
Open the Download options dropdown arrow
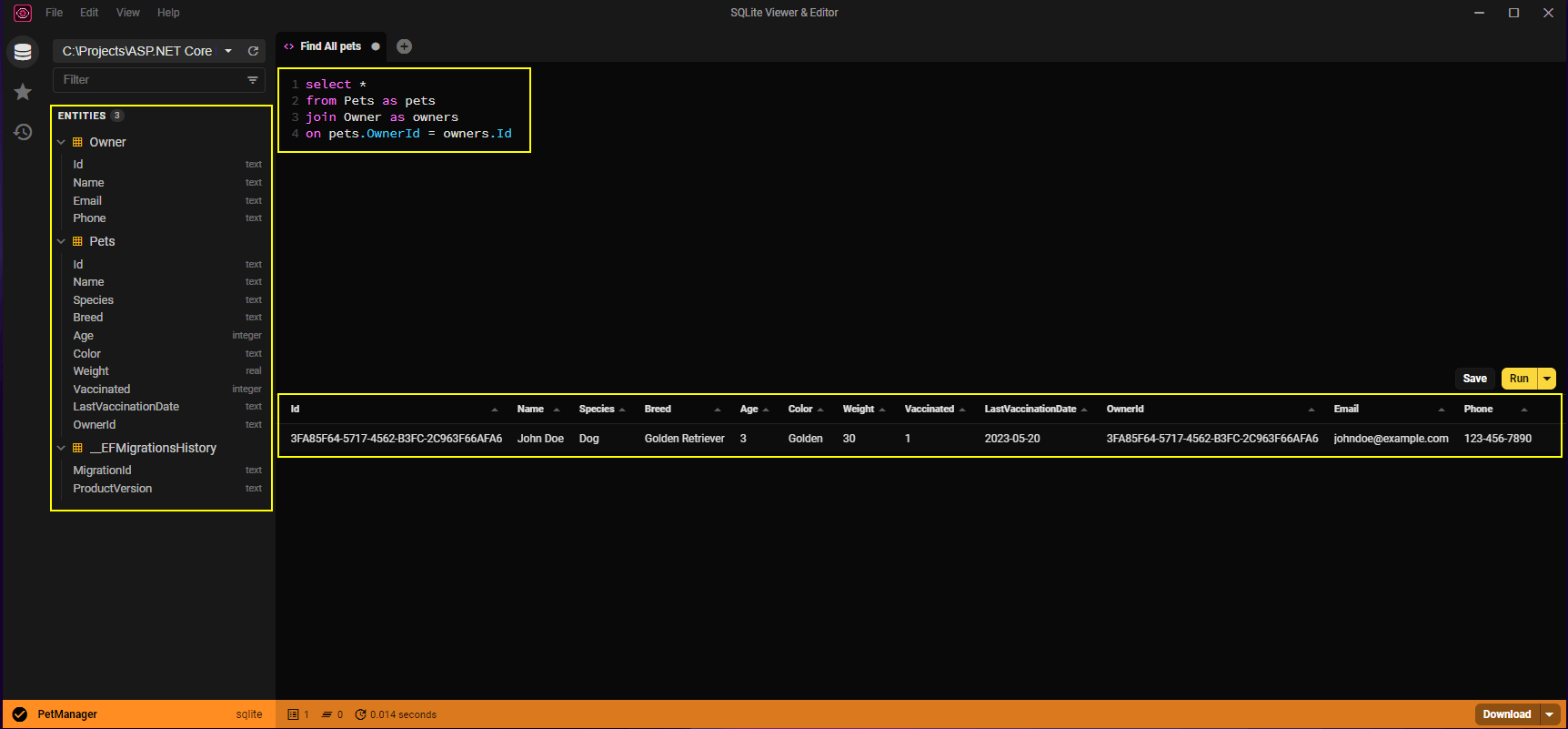pyautogui.click(x=1550, y=714)
